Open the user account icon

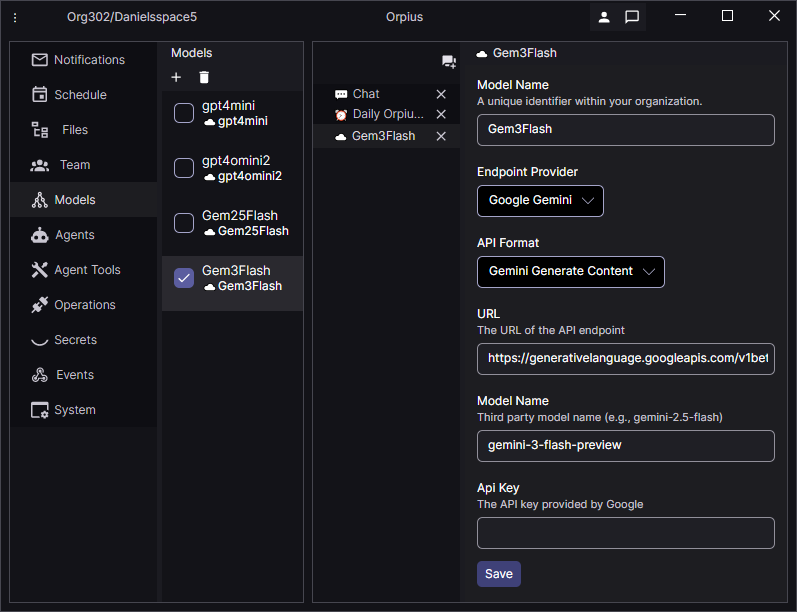(604, 17)
